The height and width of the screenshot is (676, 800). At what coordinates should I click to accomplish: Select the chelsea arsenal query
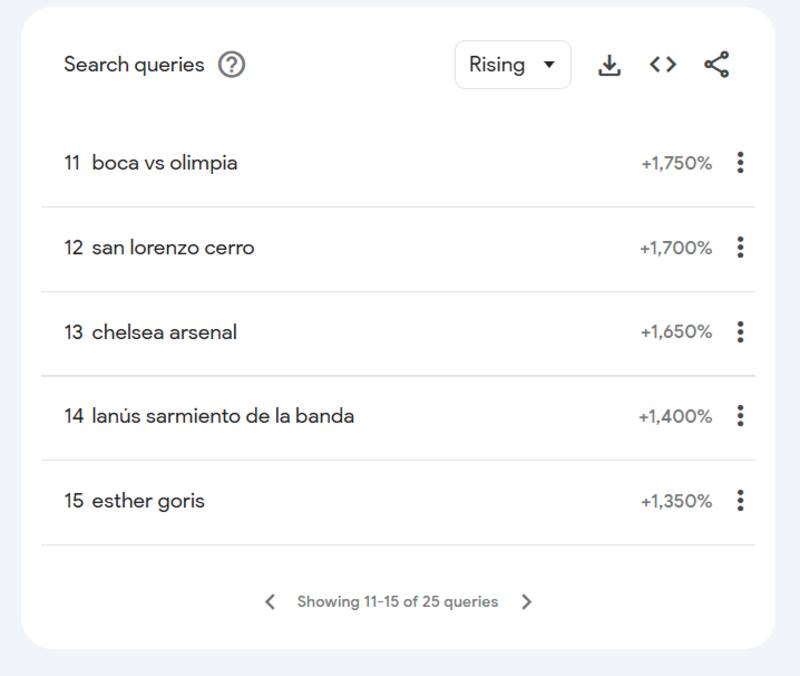pos(164,332)
